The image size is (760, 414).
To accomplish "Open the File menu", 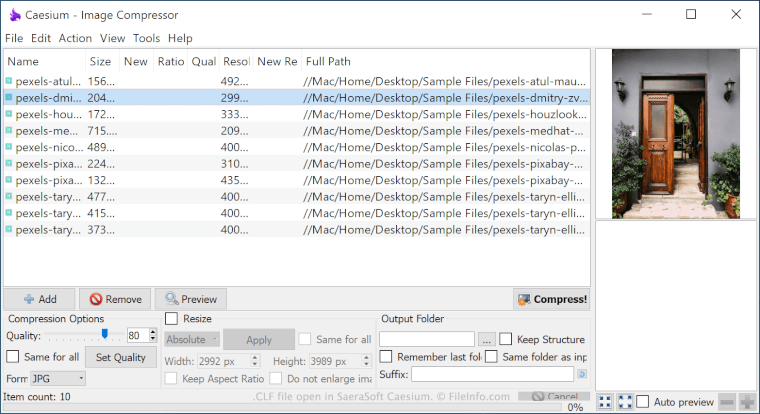I will [x=14, y=38].
